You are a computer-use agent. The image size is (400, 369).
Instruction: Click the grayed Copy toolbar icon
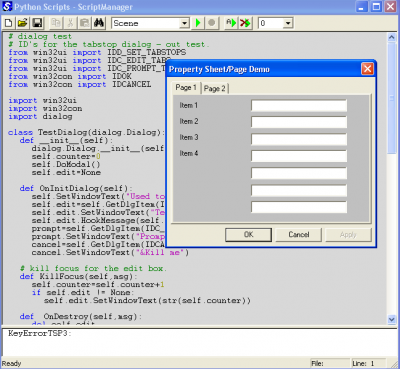click(56, 23)
